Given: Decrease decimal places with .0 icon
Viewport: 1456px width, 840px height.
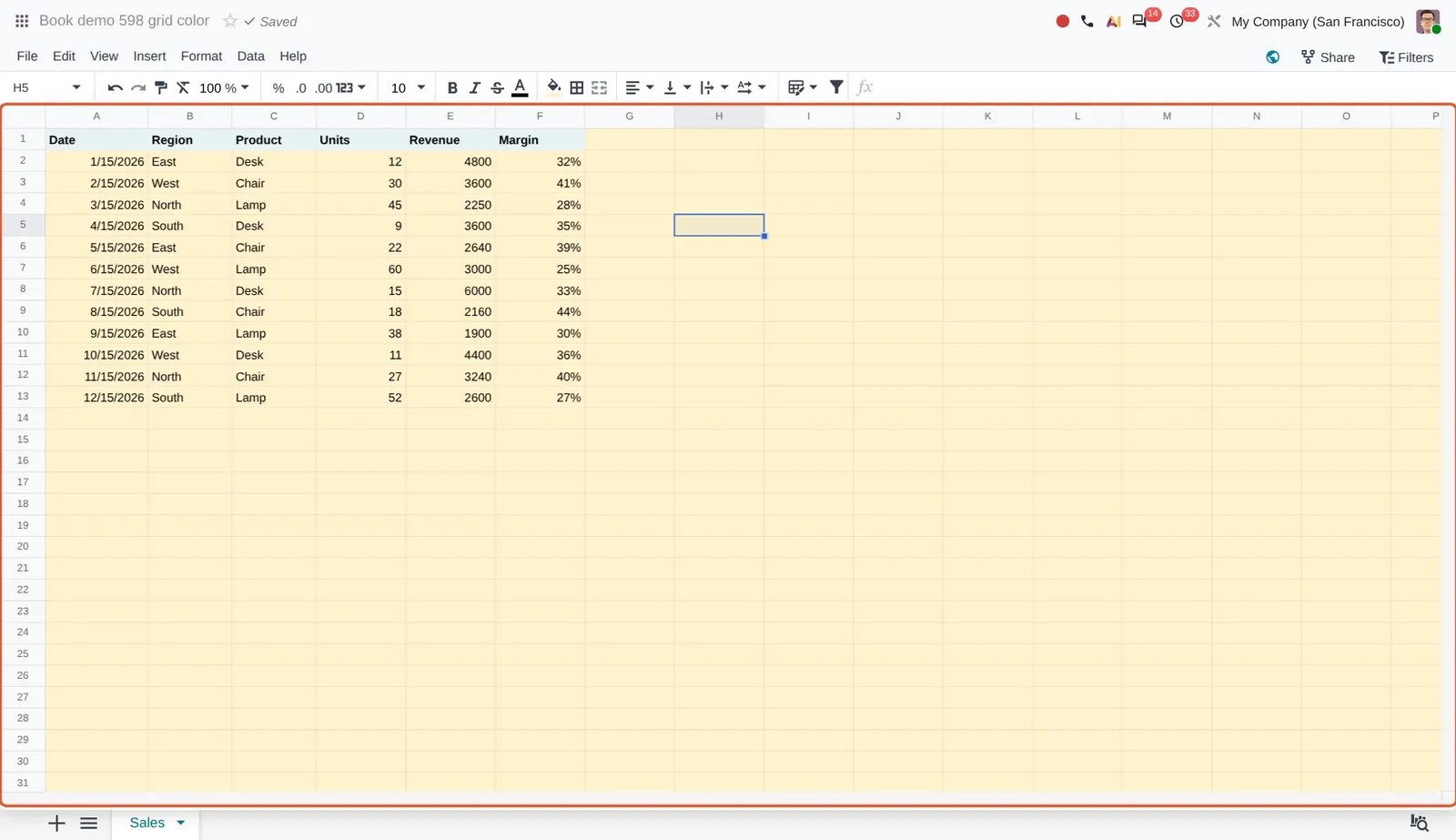Looking at the screenshot, I should pyautogui.click(x=301, y=87).
